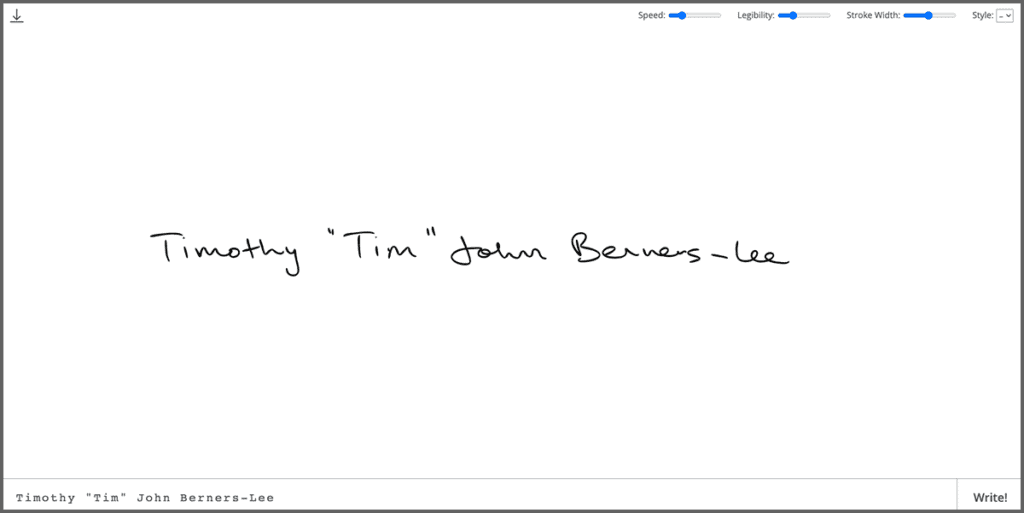Screen dimensions: 1024x513
Task: Click the handwritten "Tim" in quotes
Action: [384, 248]
